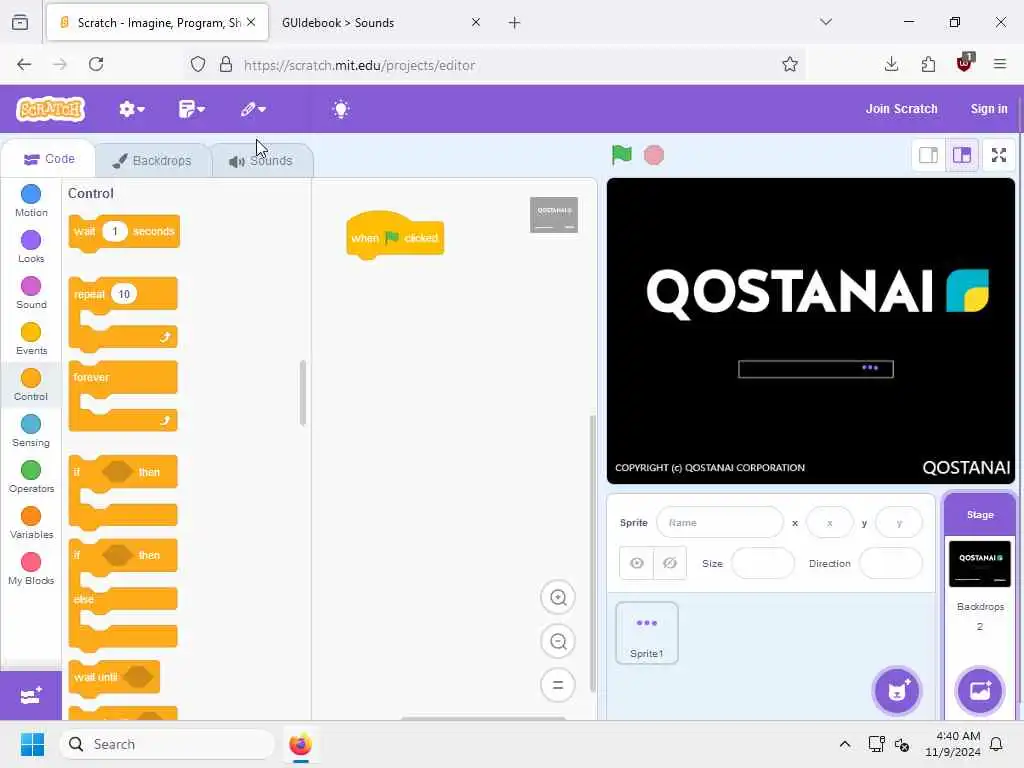Switch to large stage layout

pos(961,155)
